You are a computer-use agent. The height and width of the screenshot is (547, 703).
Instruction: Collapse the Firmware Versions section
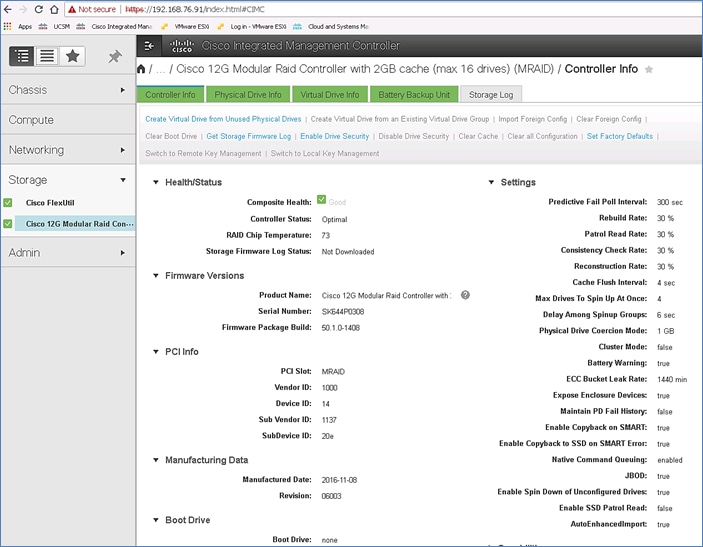[x=156, y=276]
